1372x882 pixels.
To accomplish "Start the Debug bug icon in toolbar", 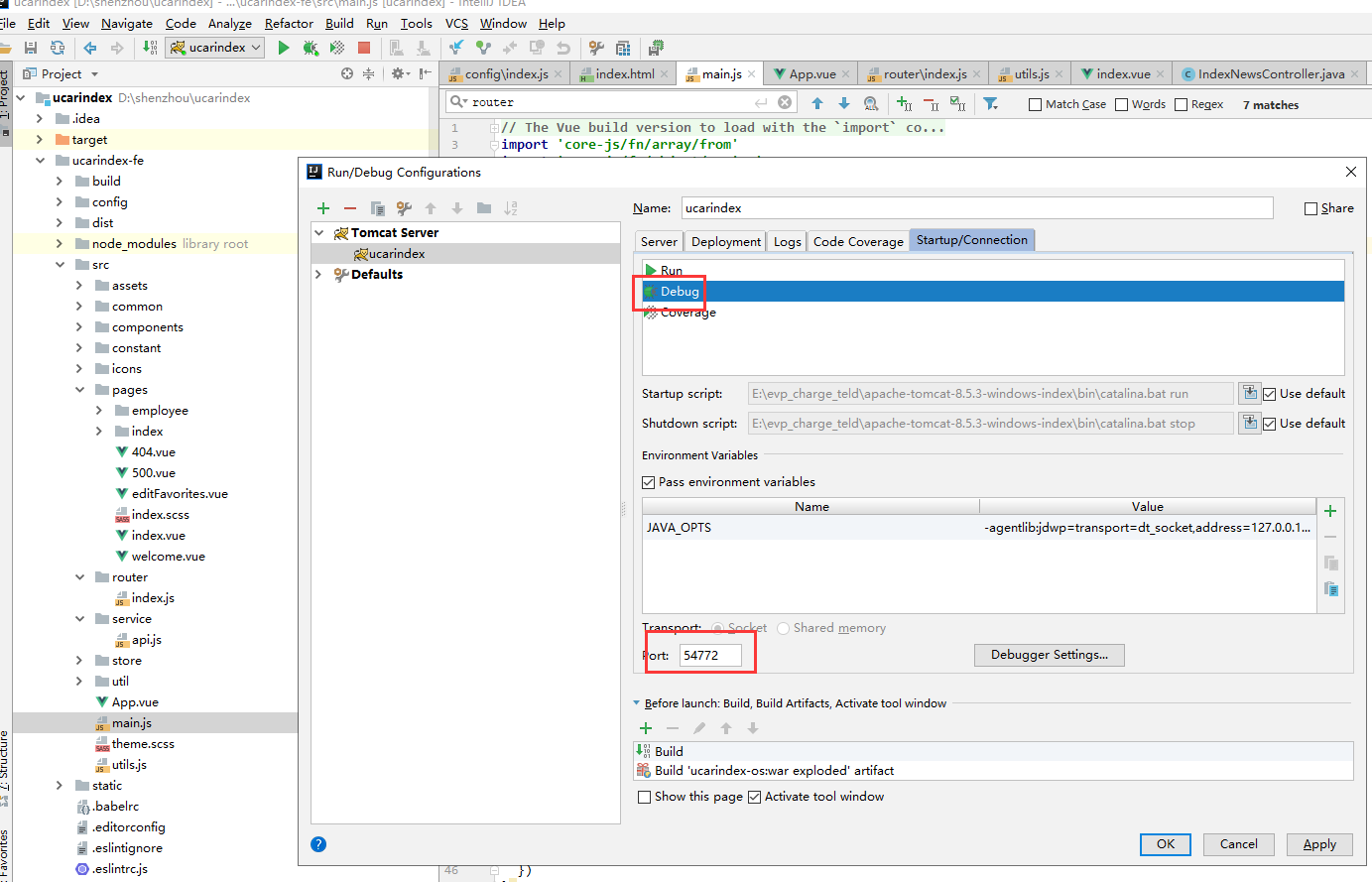I will [x=311, y=48].
